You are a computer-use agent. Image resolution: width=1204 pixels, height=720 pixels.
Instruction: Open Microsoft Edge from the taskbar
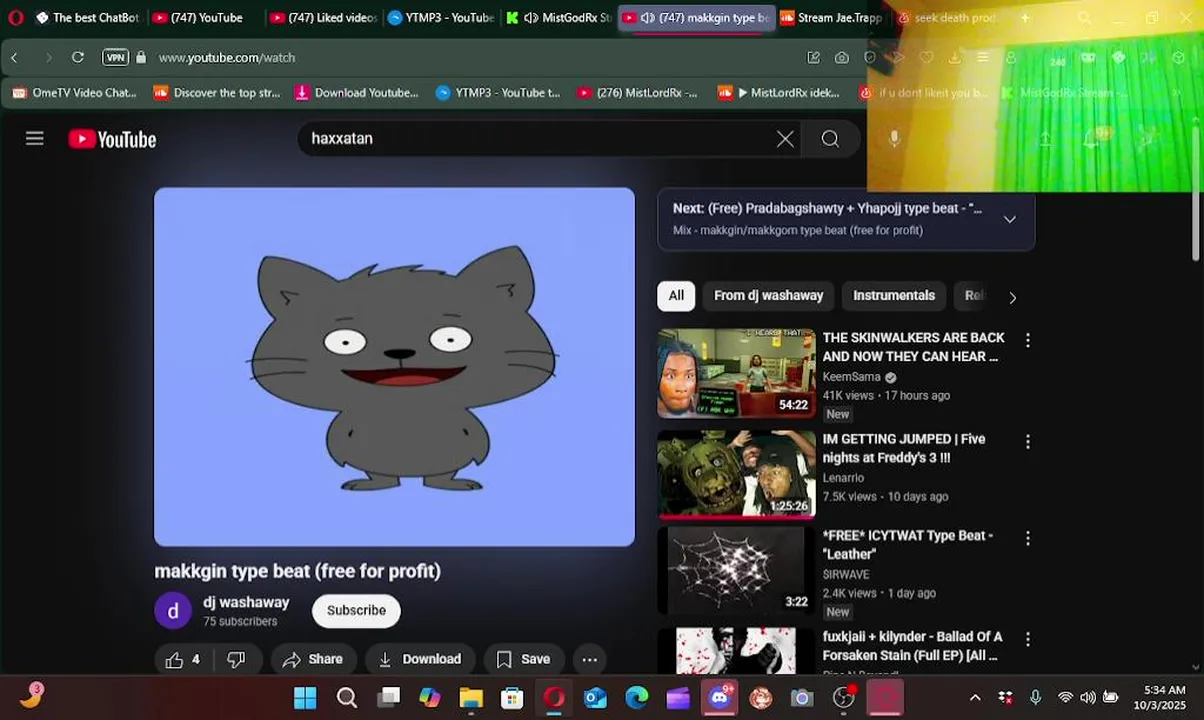click(x=637, y=698)
